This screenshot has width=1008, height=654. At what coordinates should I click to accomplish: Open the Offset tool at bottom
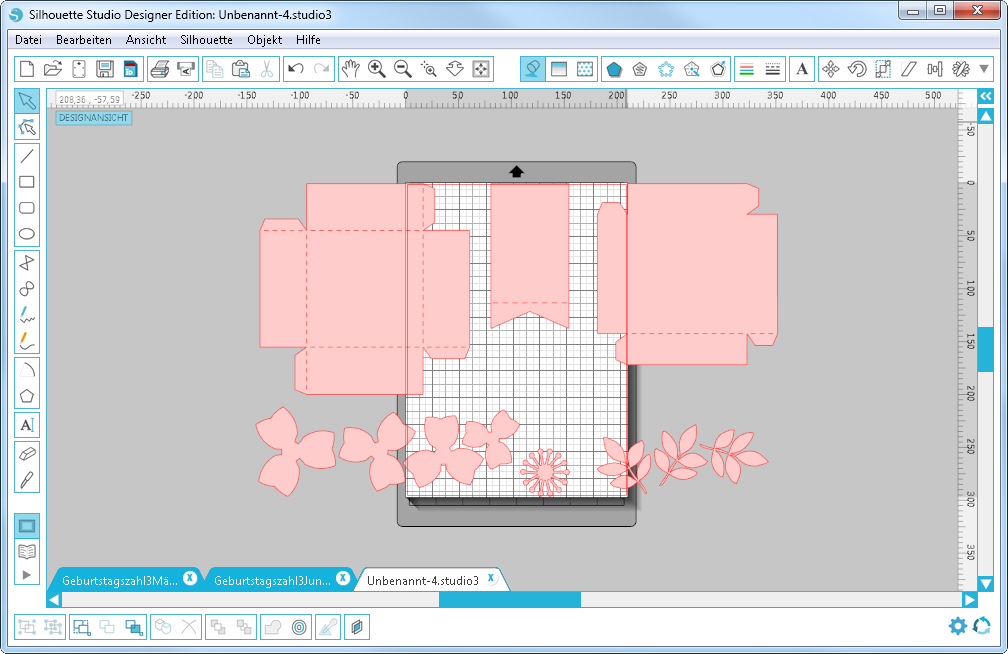click(x=298, y=627)
